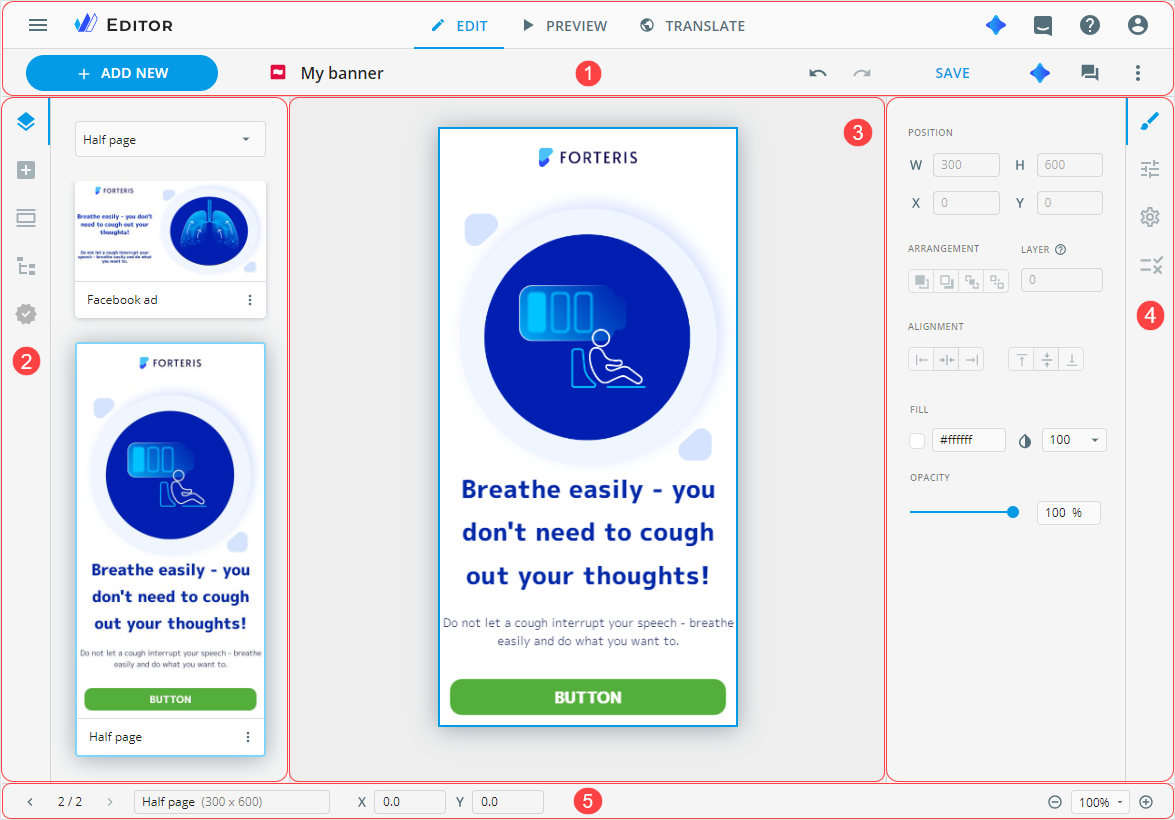The image size is (1175, 820).
Task: Open the settings gear in right sidebar
Action: (x=1150, y=217)
